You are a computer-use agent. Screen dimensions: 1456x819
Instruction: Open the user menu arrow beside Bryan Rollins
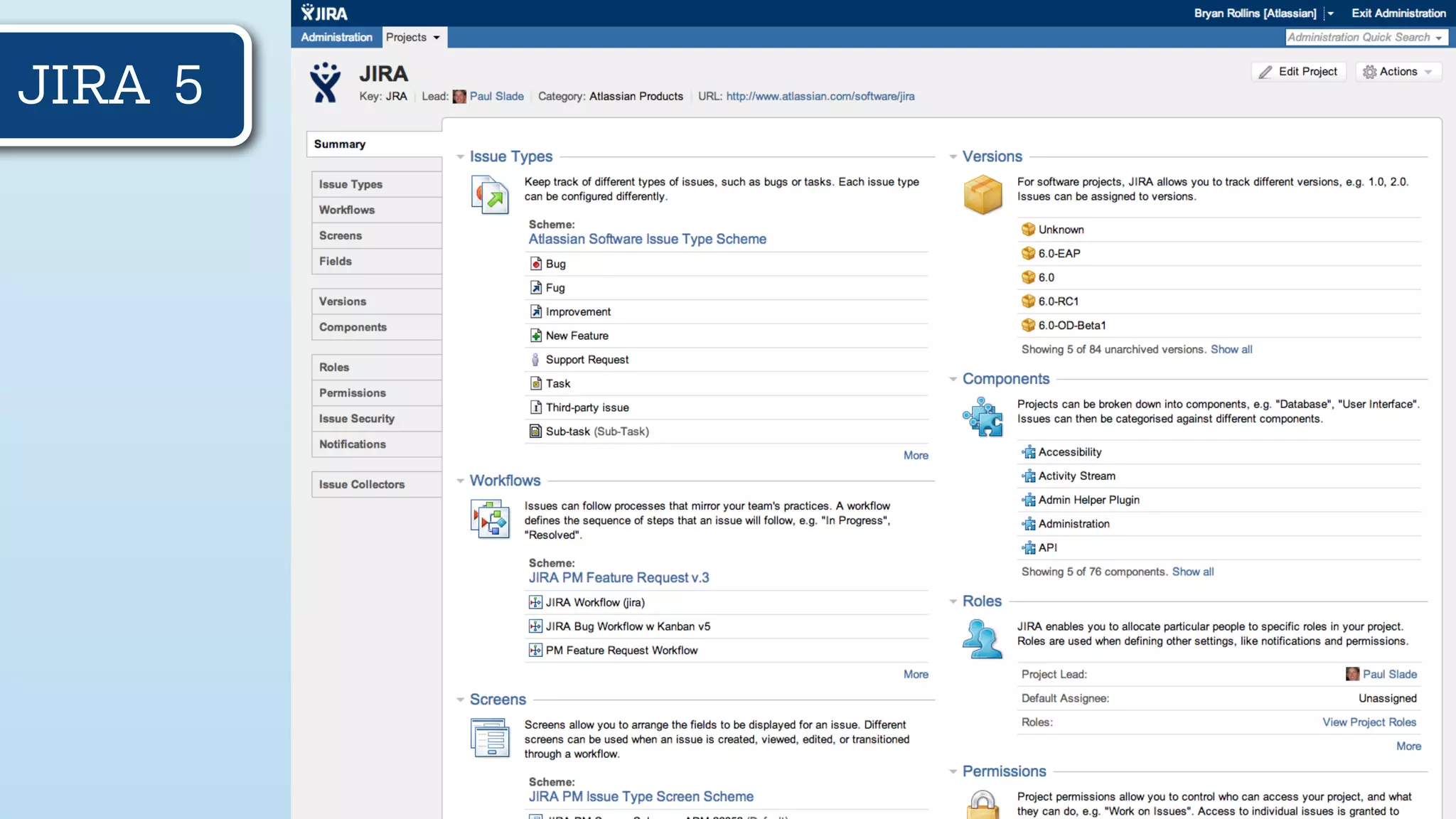[1330, 14]
